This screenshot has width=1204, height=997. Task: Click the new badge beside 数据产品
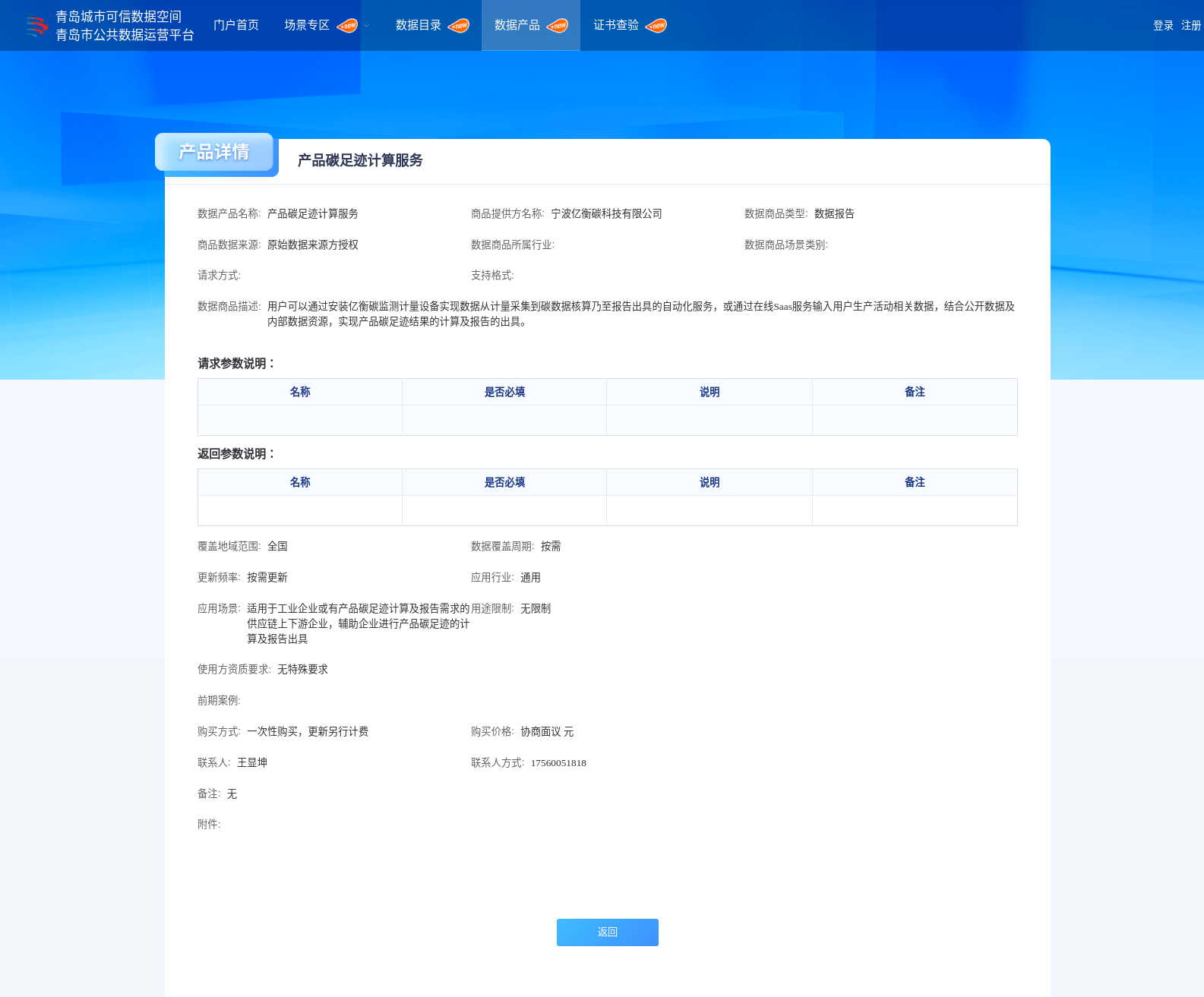(x=558, y=26)
